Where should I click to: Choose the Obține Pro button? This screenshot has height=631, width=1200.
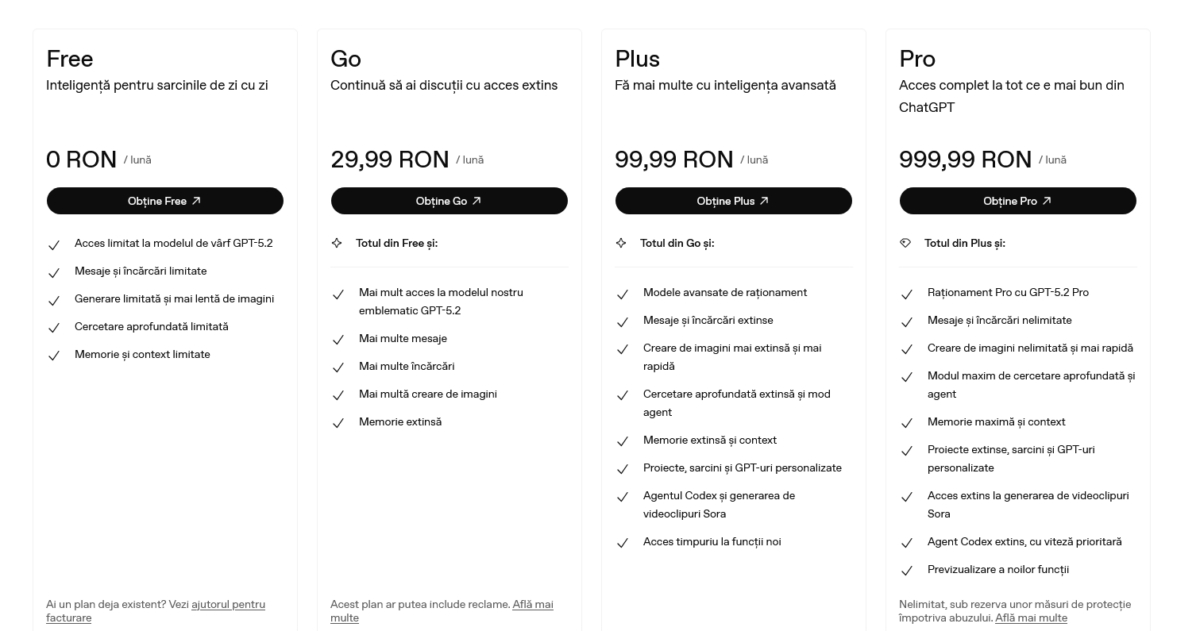(1017, 201)
